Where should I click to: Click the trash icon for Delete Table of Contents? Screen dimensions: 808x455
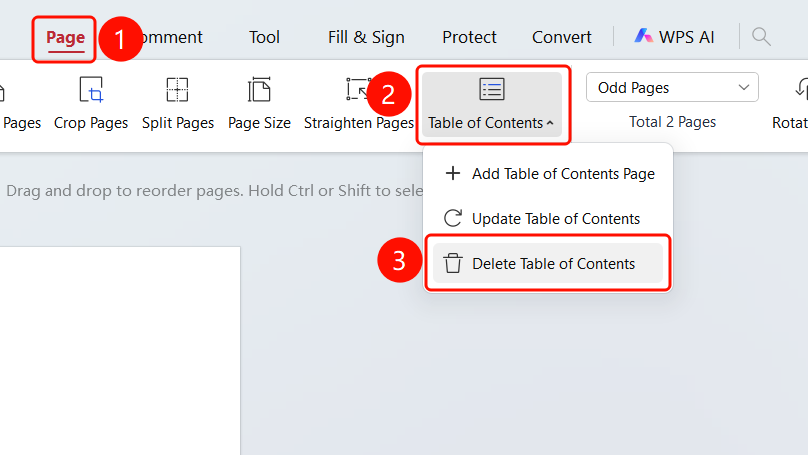[453, 263]
